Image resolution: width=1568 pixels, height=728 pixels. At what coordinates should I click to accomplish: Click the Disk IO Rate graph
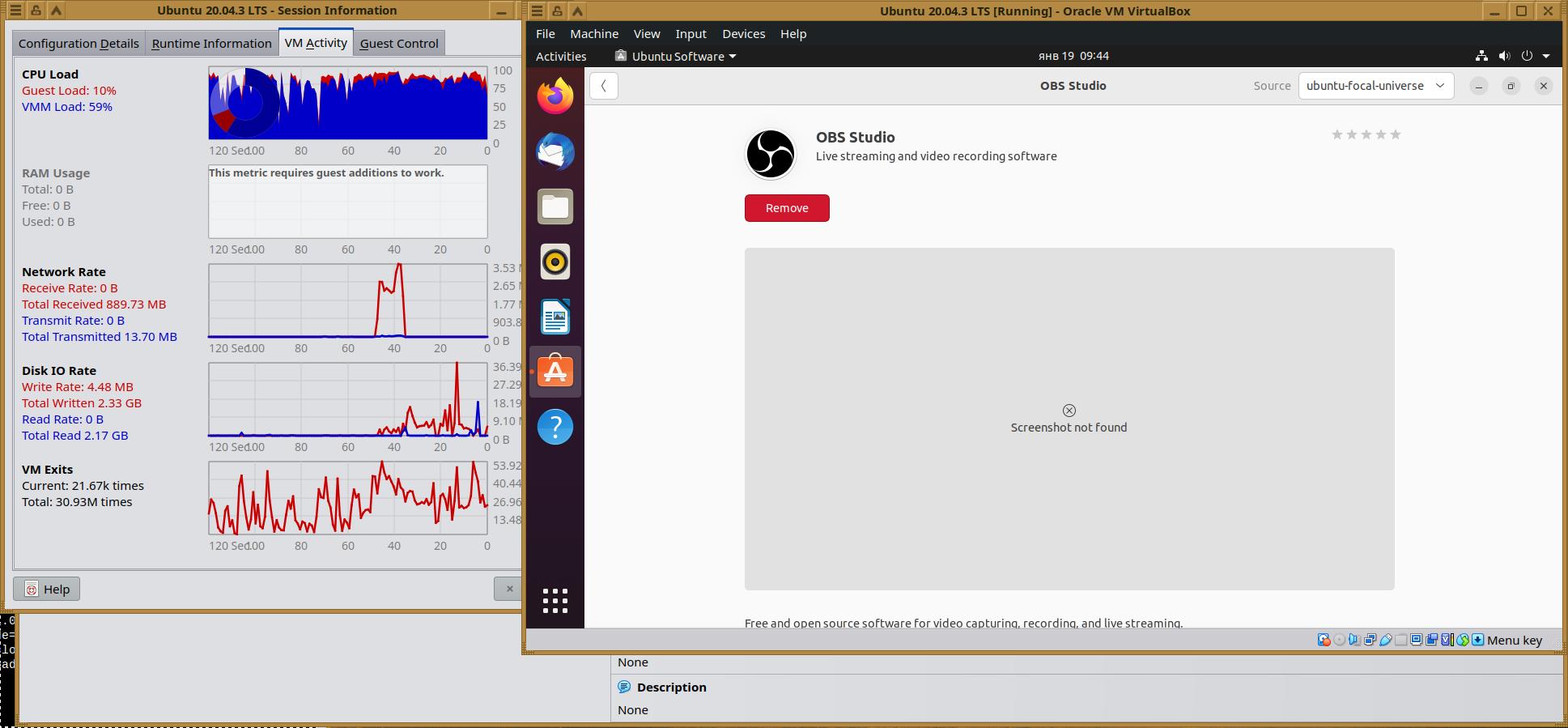point(348,399)
